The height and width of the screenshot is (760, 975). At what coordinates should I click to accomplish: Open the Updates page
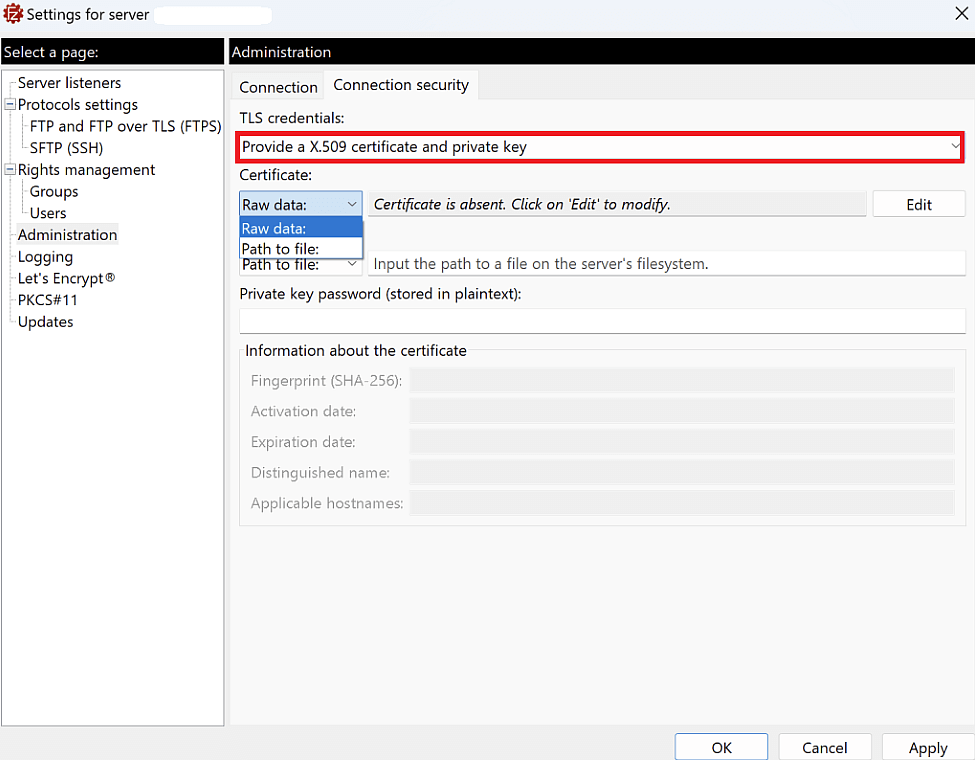45,321
